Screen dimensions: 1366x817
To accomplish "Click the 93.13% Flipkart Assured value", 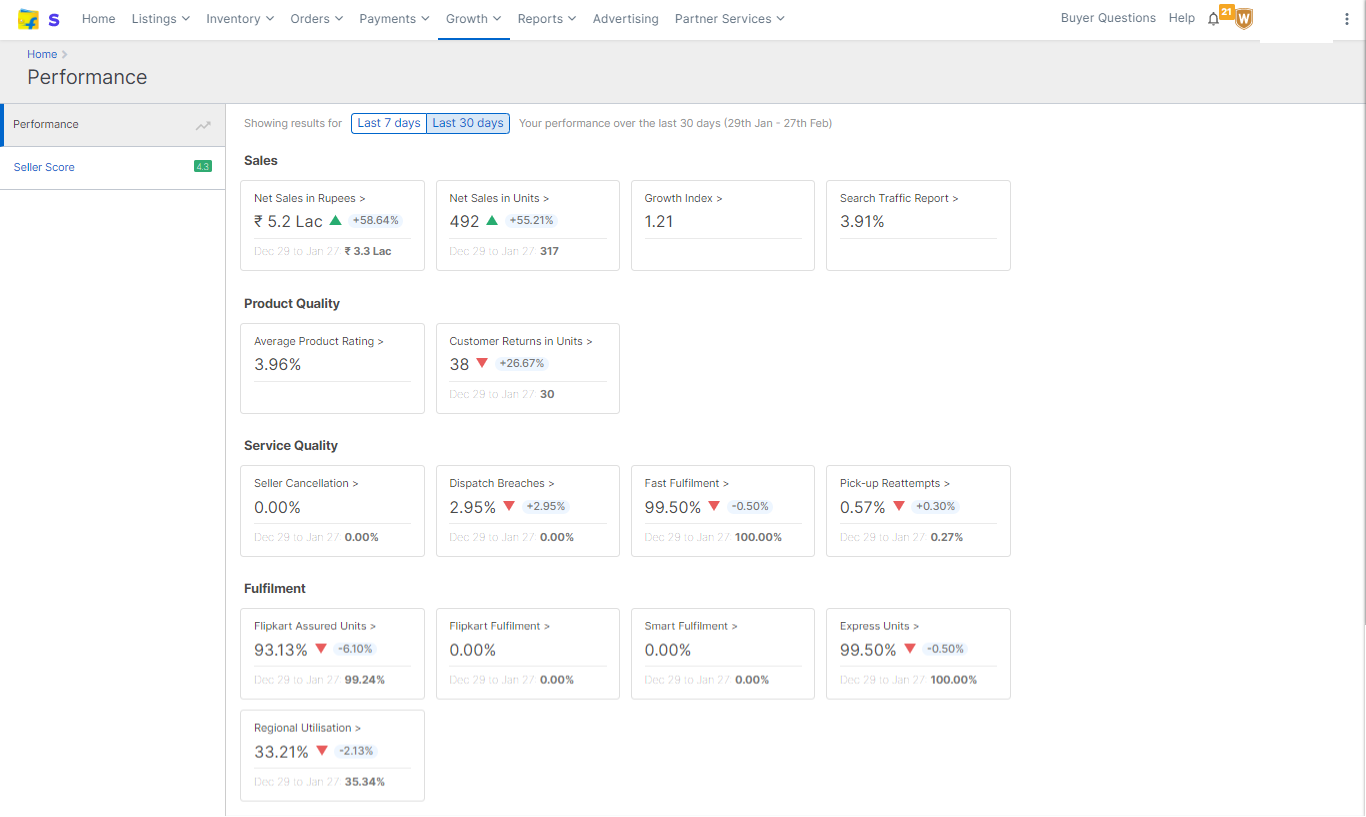I will point(281,650).
